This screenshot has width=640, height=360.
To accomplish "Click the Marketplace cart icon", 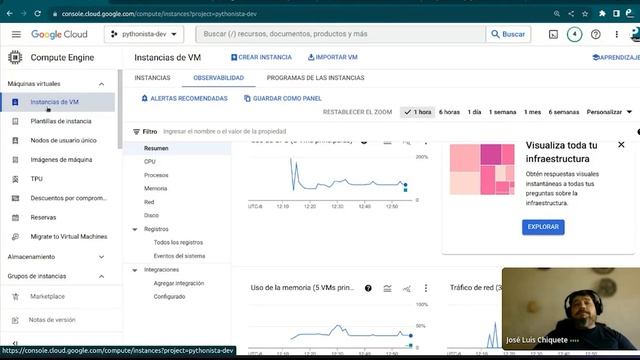I will coord(15,297).
